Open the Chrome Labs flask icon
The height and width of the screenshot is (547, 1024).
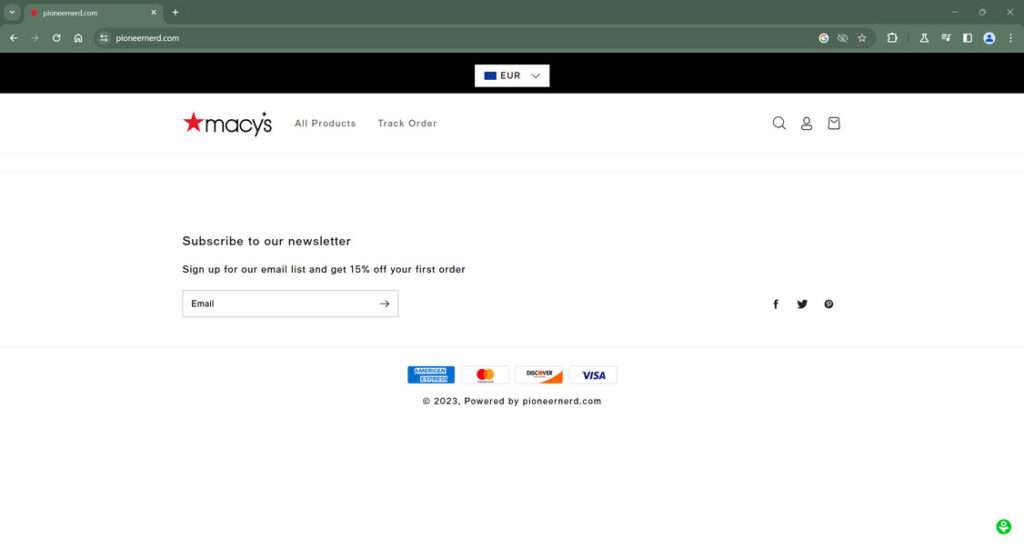tap(924, 38)
